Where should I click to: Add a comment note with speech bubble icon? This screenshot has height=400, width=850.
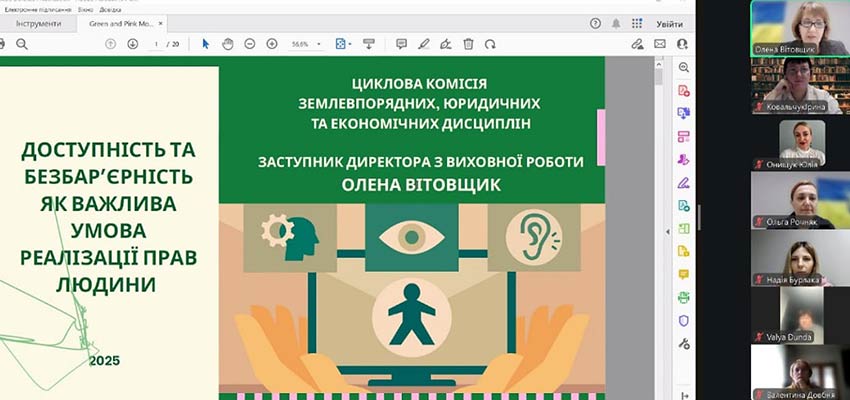coord(401,44)
